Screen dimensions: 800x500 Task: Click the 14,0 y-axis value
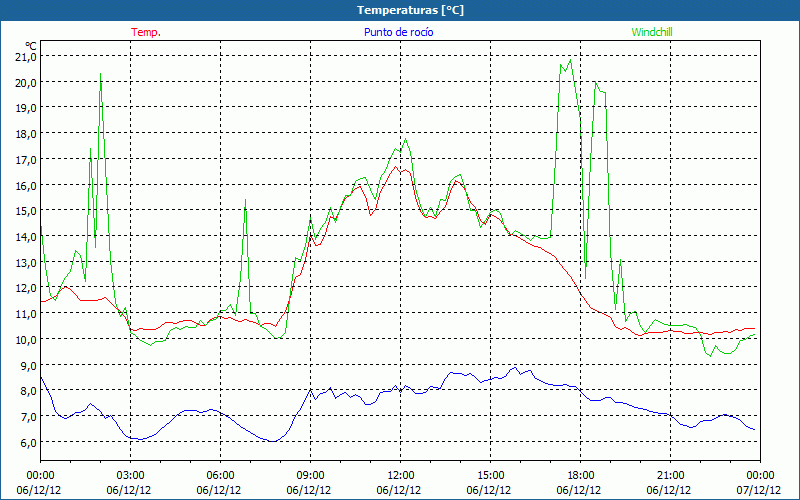[26, 236]
